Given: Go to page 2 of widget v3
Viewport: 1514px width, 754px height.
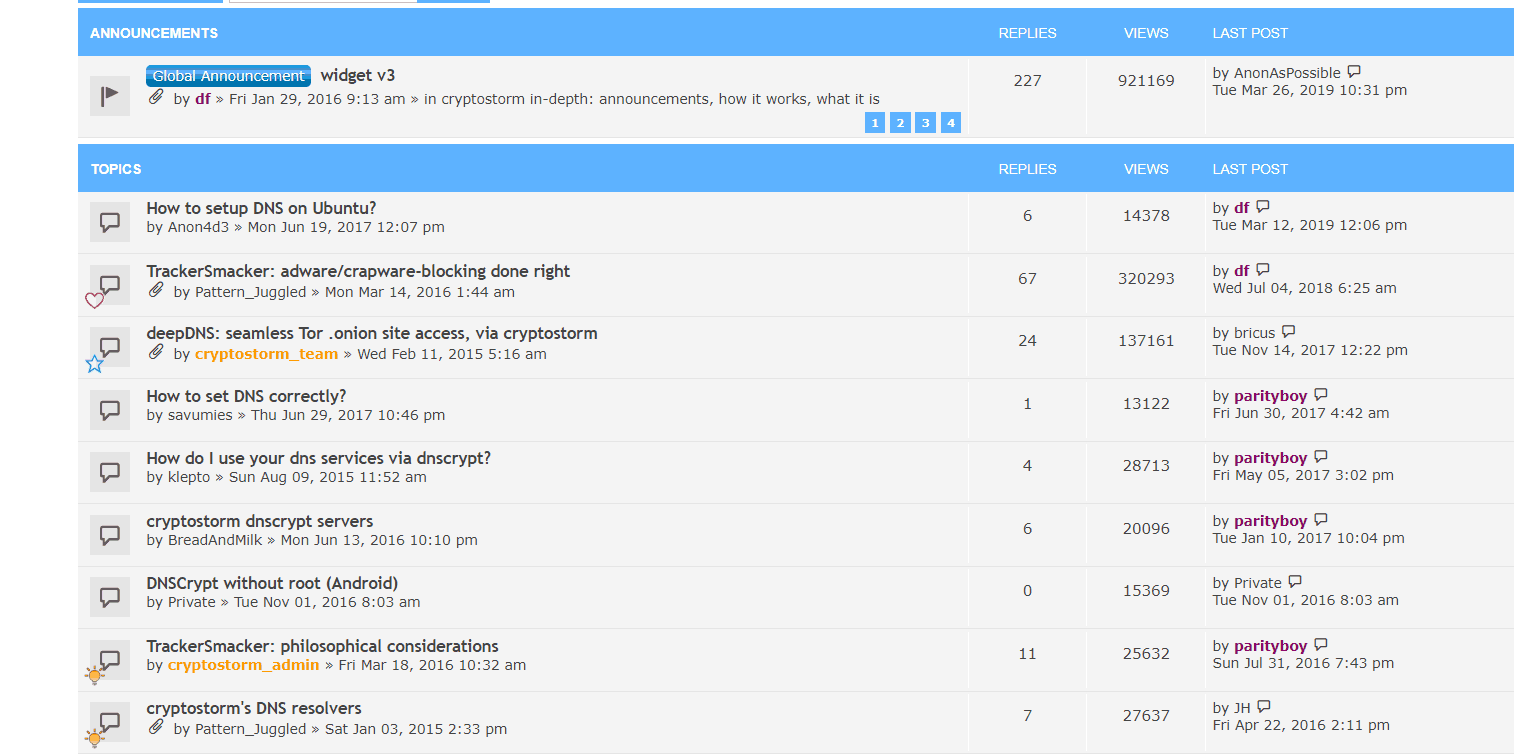Looking at the screenshot, I should click(x=900, y=123).
